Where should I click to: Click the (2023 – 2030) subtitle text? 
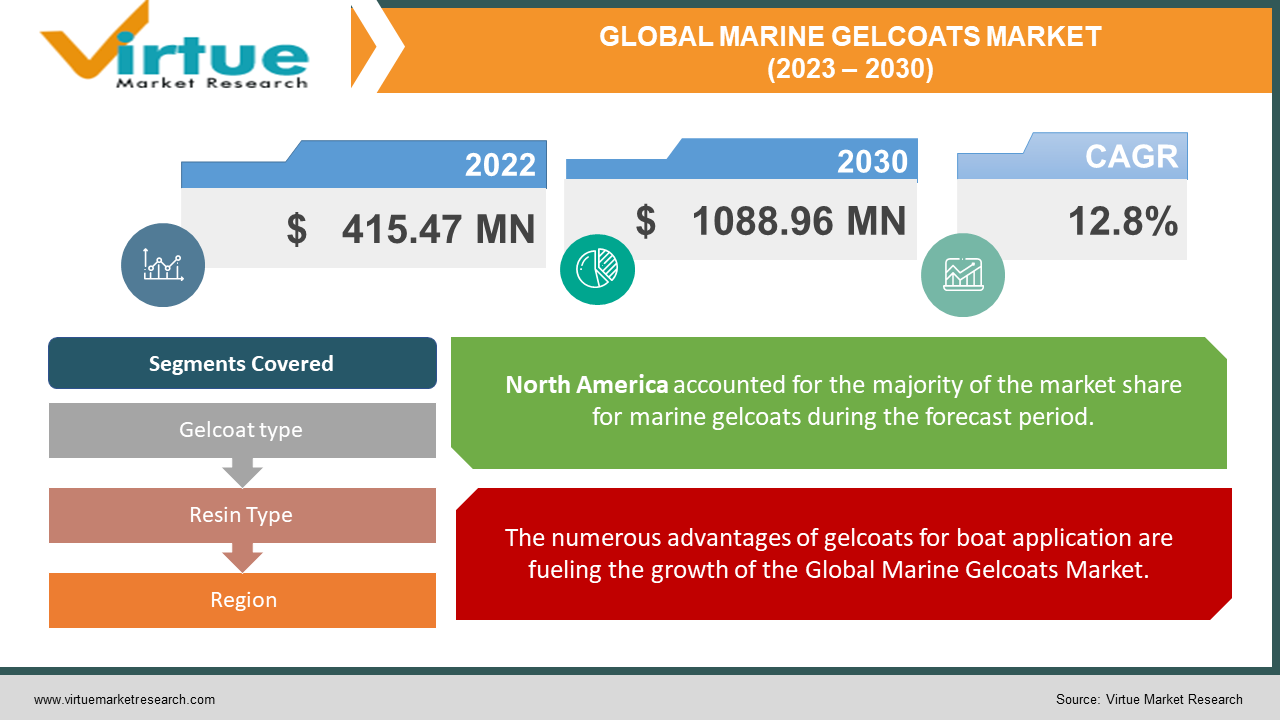(850, 69)
